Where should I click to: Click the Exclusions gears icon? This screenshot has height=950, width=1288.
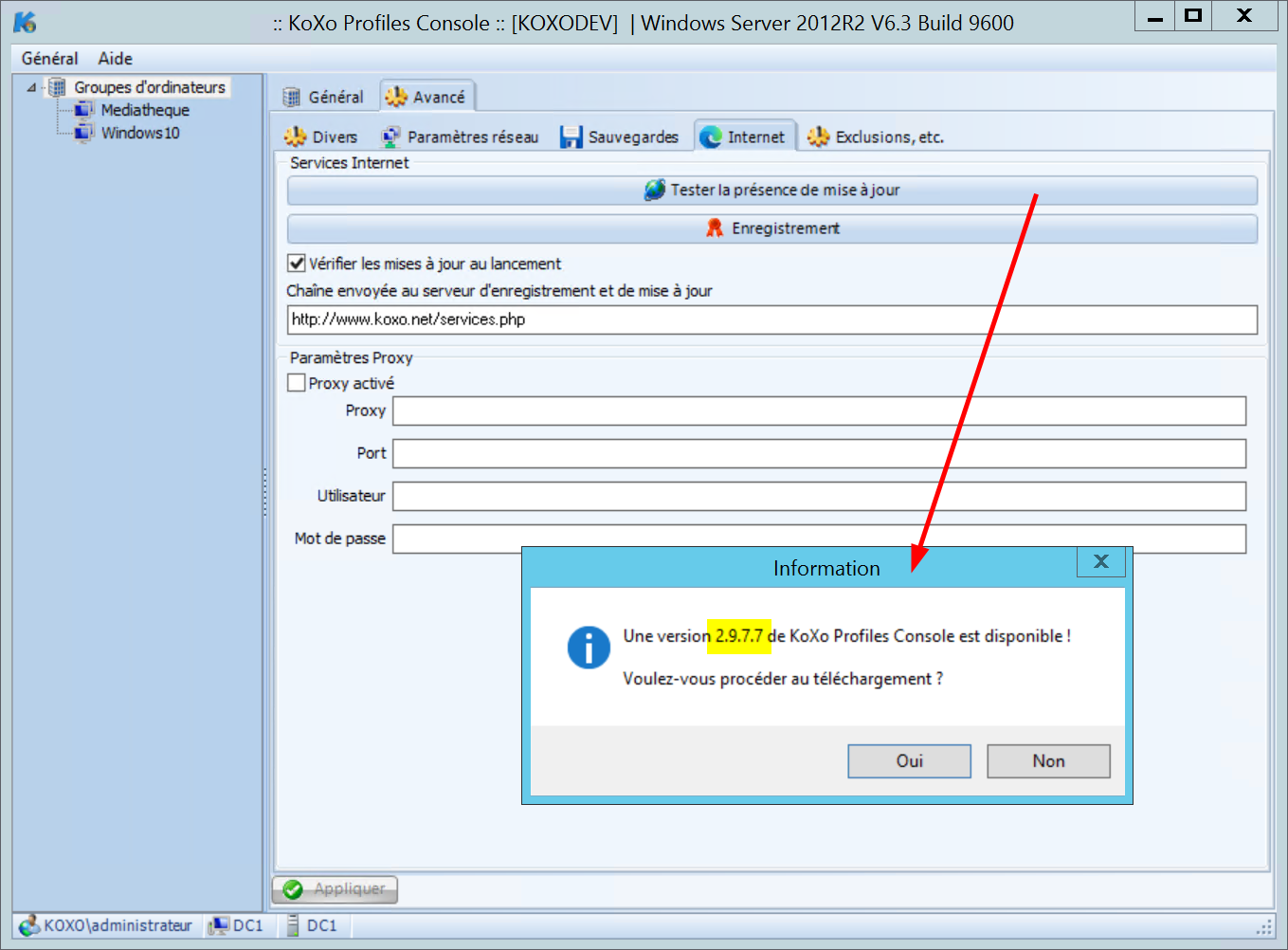click(819, 137)
